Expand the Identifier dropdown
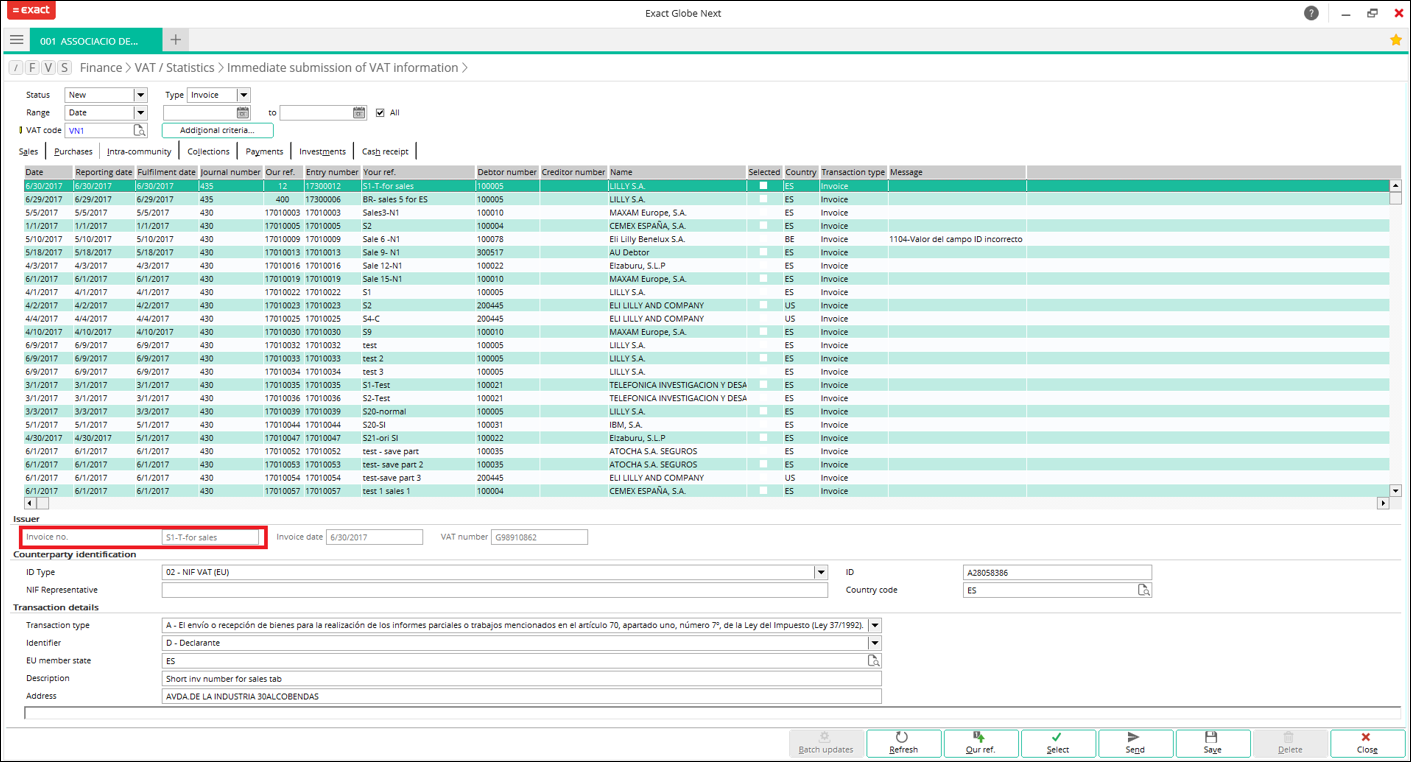The height and width of the screenshot is (762, 1411). tap(875, 643)
